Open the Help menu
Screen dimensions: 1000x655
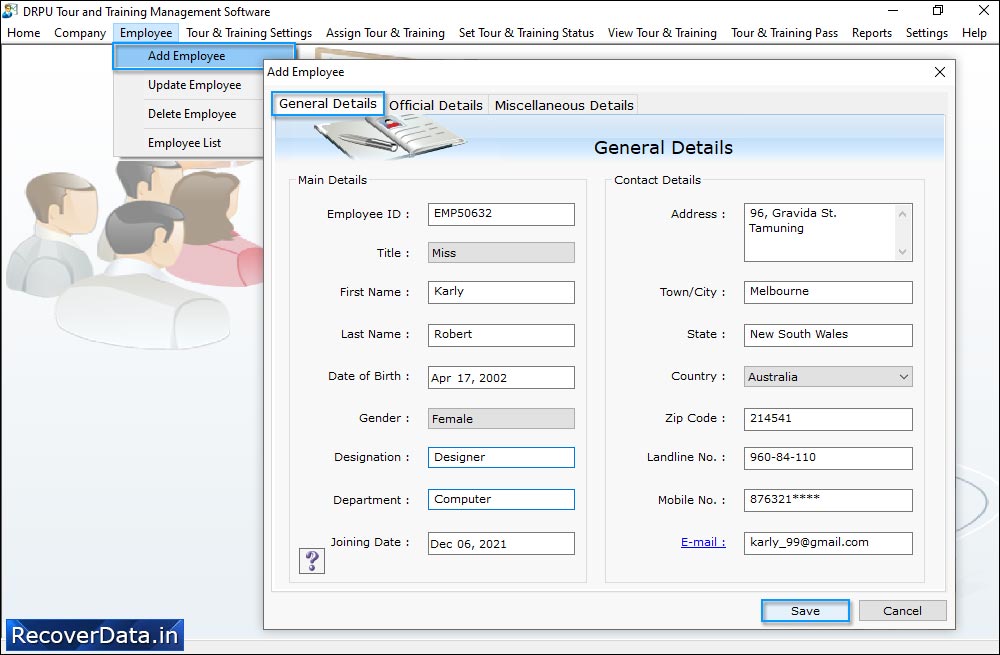click(974, 33)
